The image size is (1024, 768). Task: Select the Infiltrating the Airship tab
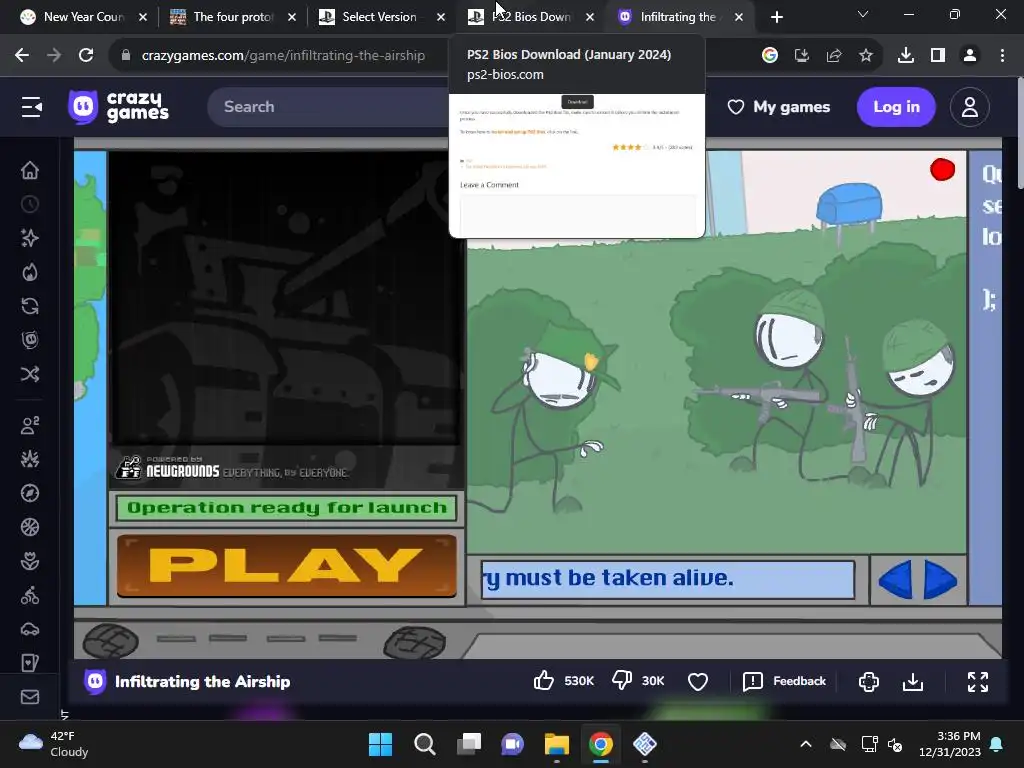679,17
